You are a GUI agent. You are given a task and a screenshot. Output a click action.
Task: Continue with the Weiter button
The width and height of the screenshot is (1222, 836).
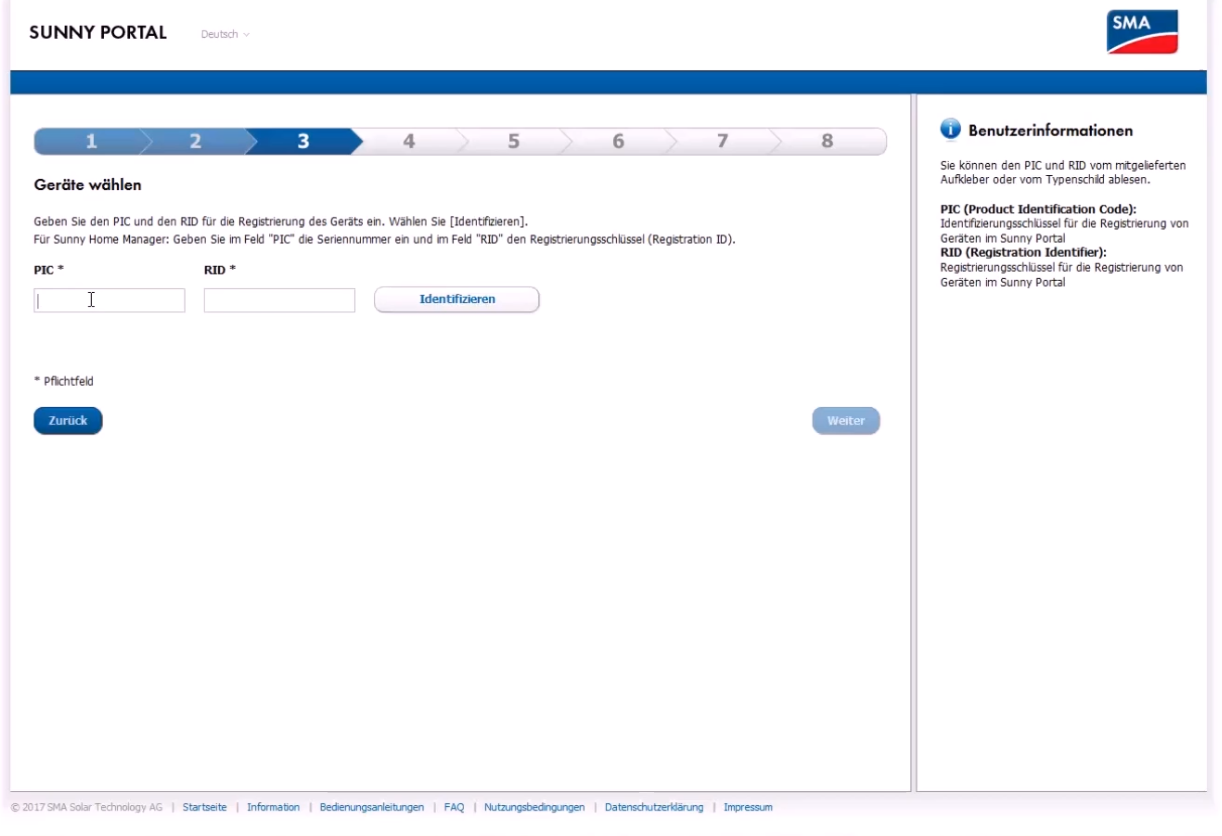pyautogui.click(x=846, y=421)
